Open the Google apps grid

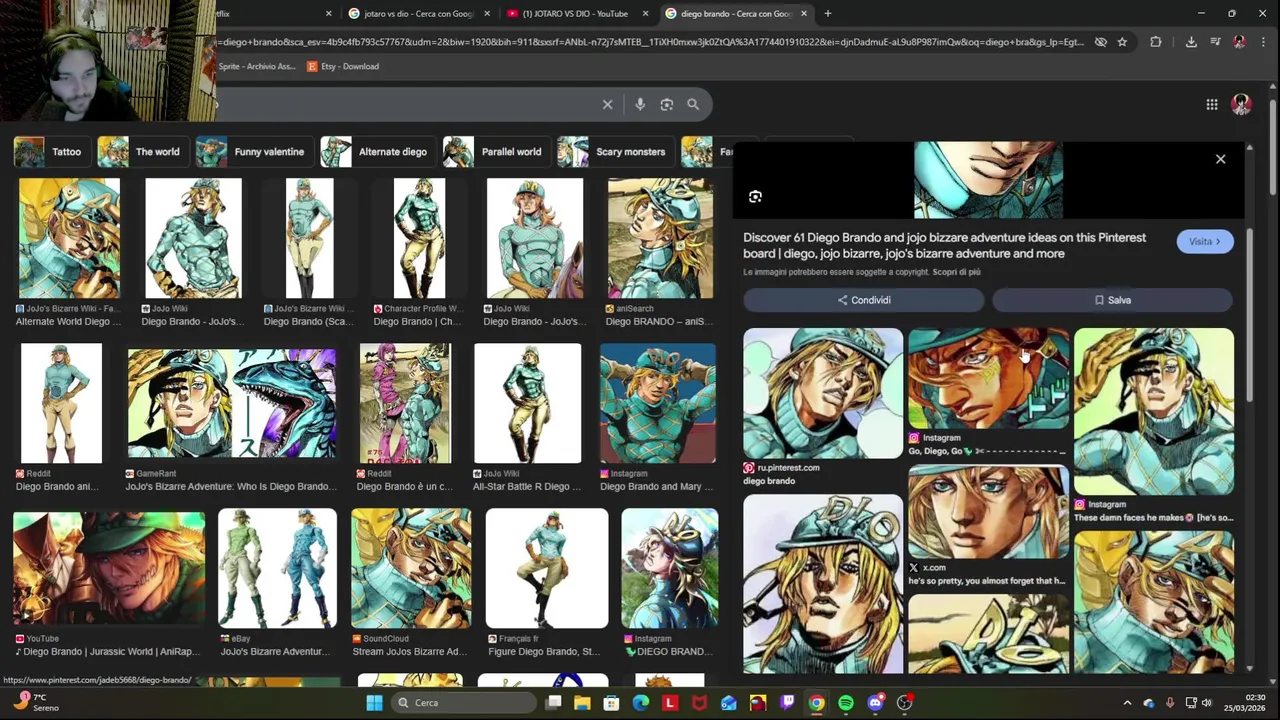pyautogui.click(x=1212, y=104)
